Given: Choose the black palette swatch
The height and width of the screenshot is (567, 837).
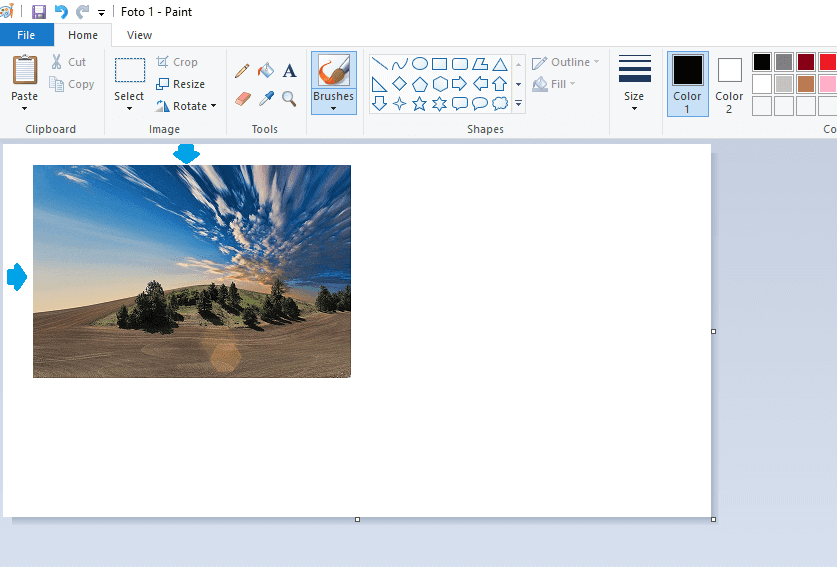Looking at the screenshot, I should tap(762, 62).
